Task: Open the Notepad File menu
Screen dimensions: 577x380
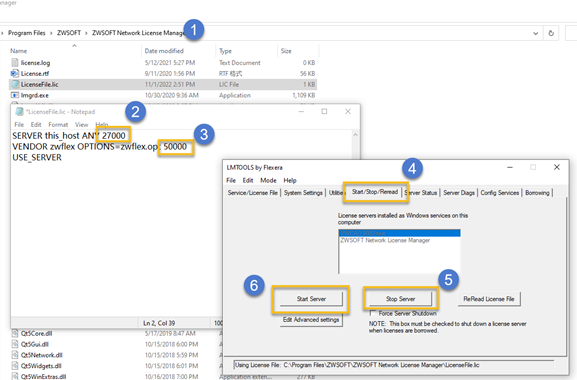Action: coord(19,125)
